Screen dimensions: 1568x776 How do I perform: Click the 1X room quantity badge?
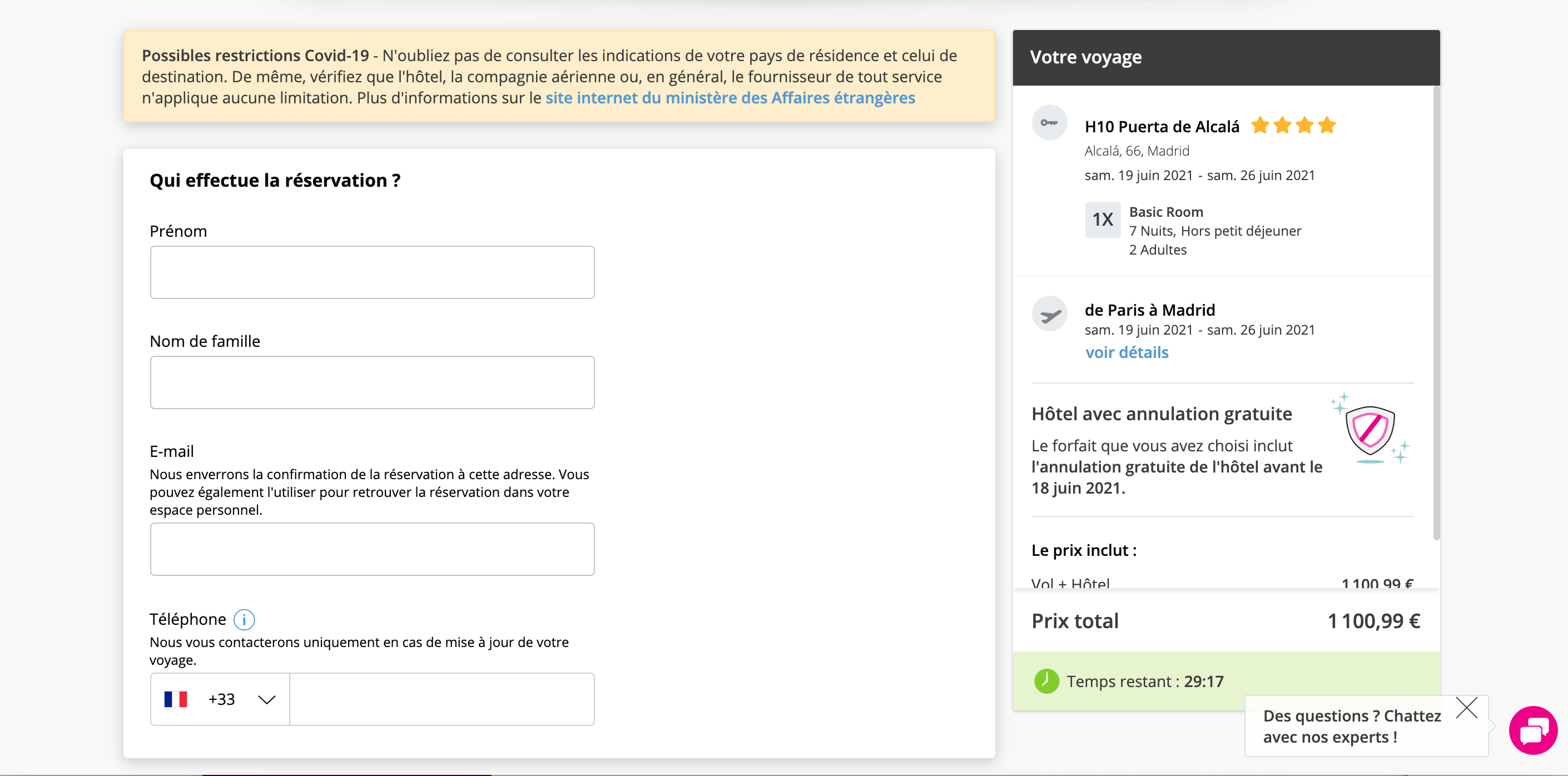click(1103, 220)
